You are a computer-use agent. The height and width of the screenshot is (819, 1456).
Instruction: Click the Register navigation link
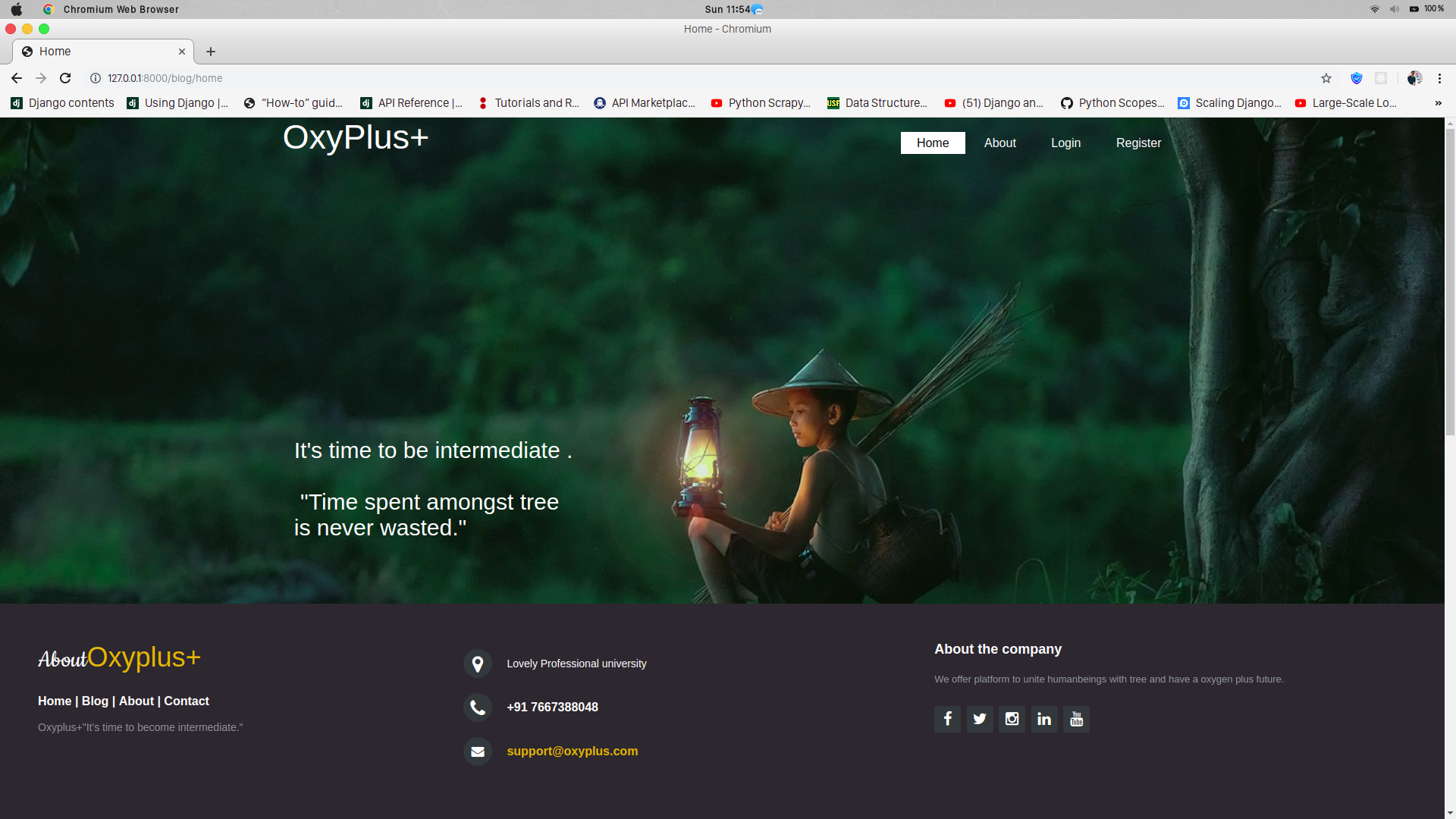tap(1138, 143)
